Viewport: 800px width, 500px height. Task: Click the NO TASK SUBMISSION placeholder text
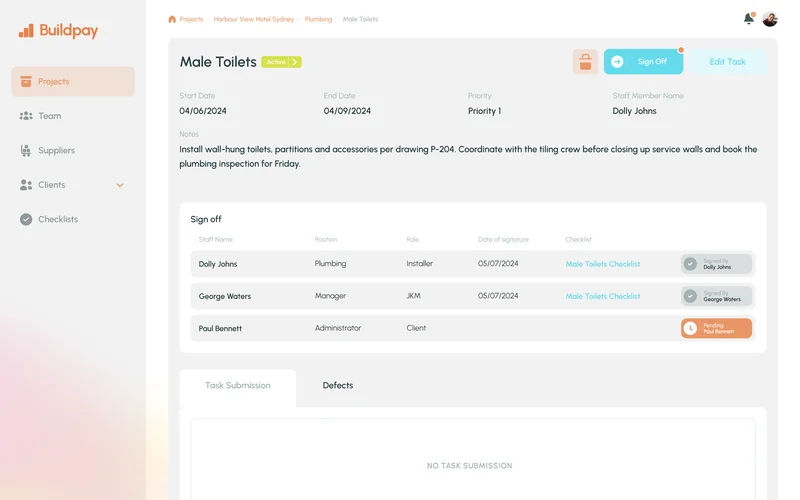tap(469, 466)
